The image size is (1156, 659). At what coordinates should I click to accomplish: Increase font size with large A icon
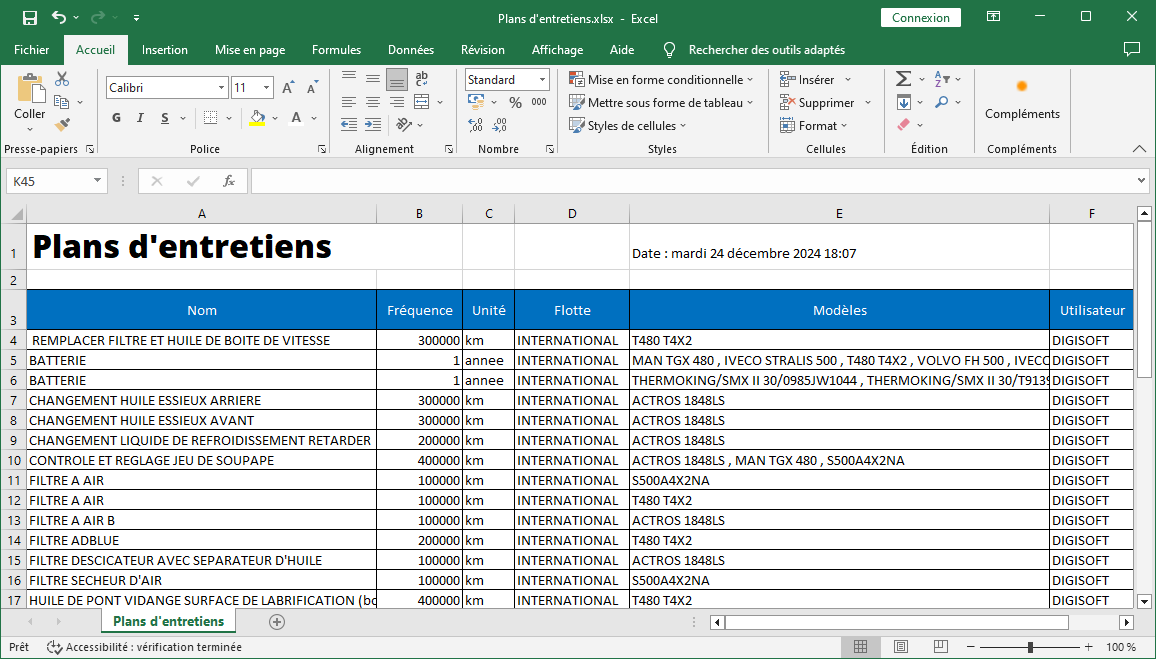pyautogui.click(x=288, y=88)
